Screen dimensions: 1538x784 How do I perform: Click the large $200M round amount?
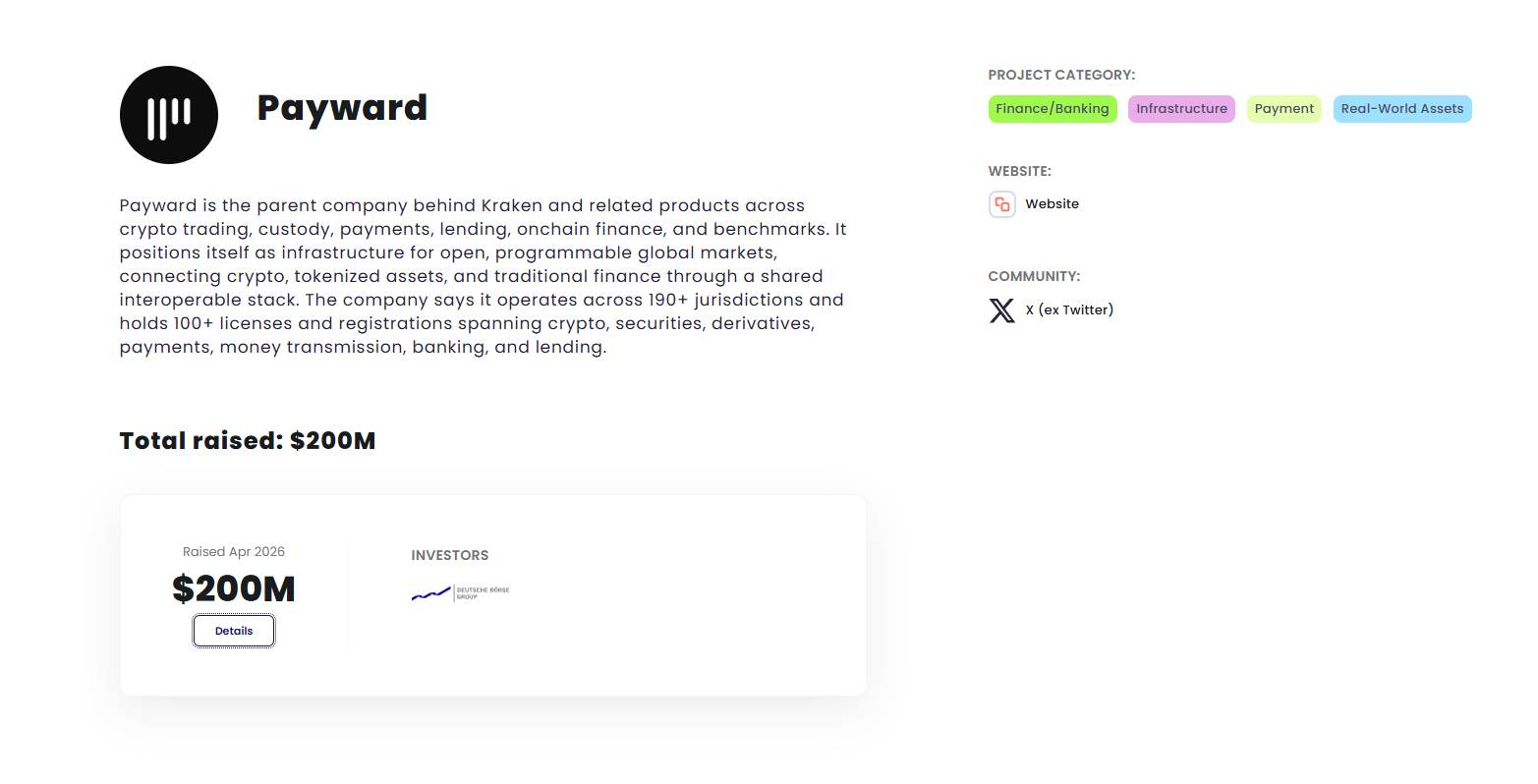(x=234, y=588)
